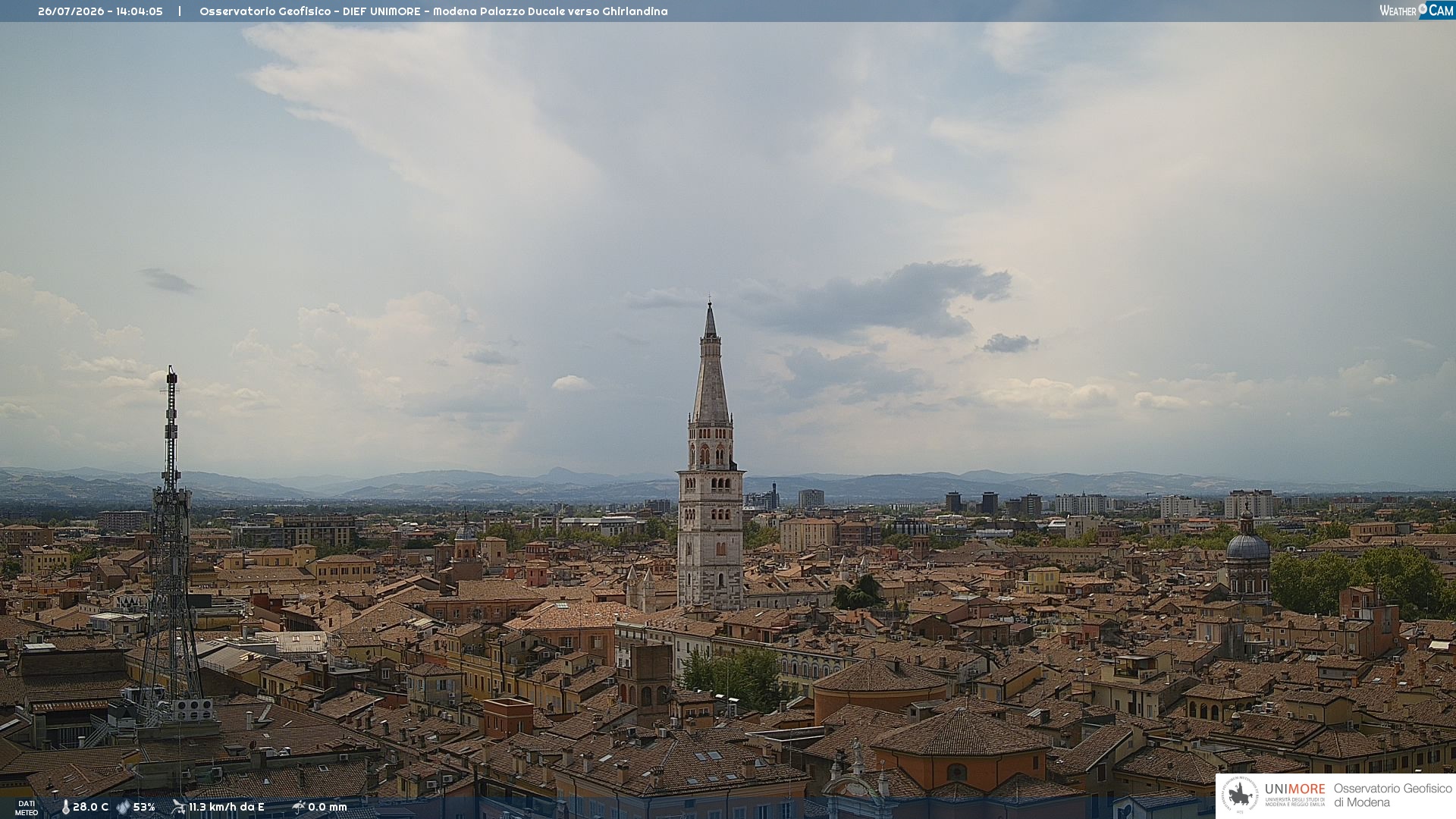The height and width of the screenshot is (819, 1456).
Task: Click the UNIMORE university seal emblem
Action: coord(1241,795)
